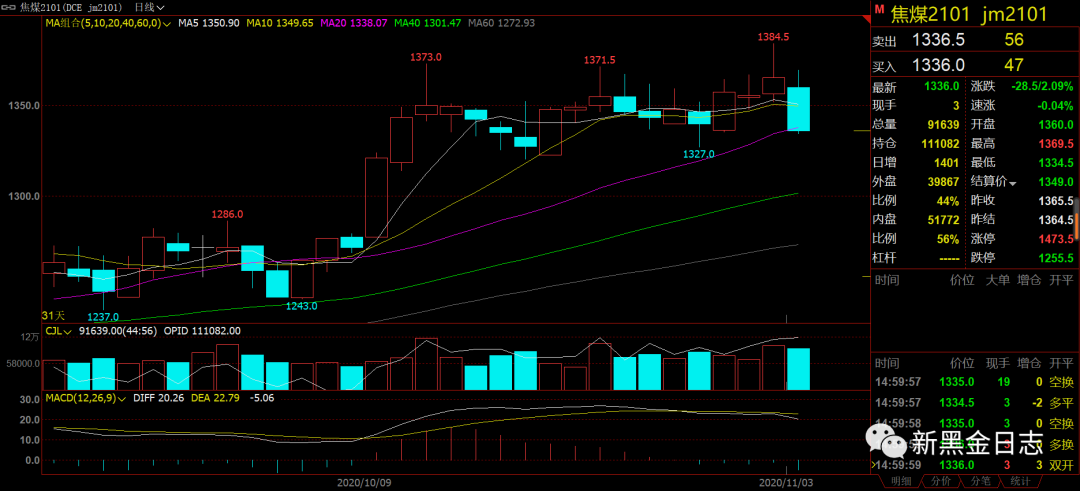Select the 14:59:57 1334.5 多平 tick row
The image size is (1080, 491).
(974, 402)
